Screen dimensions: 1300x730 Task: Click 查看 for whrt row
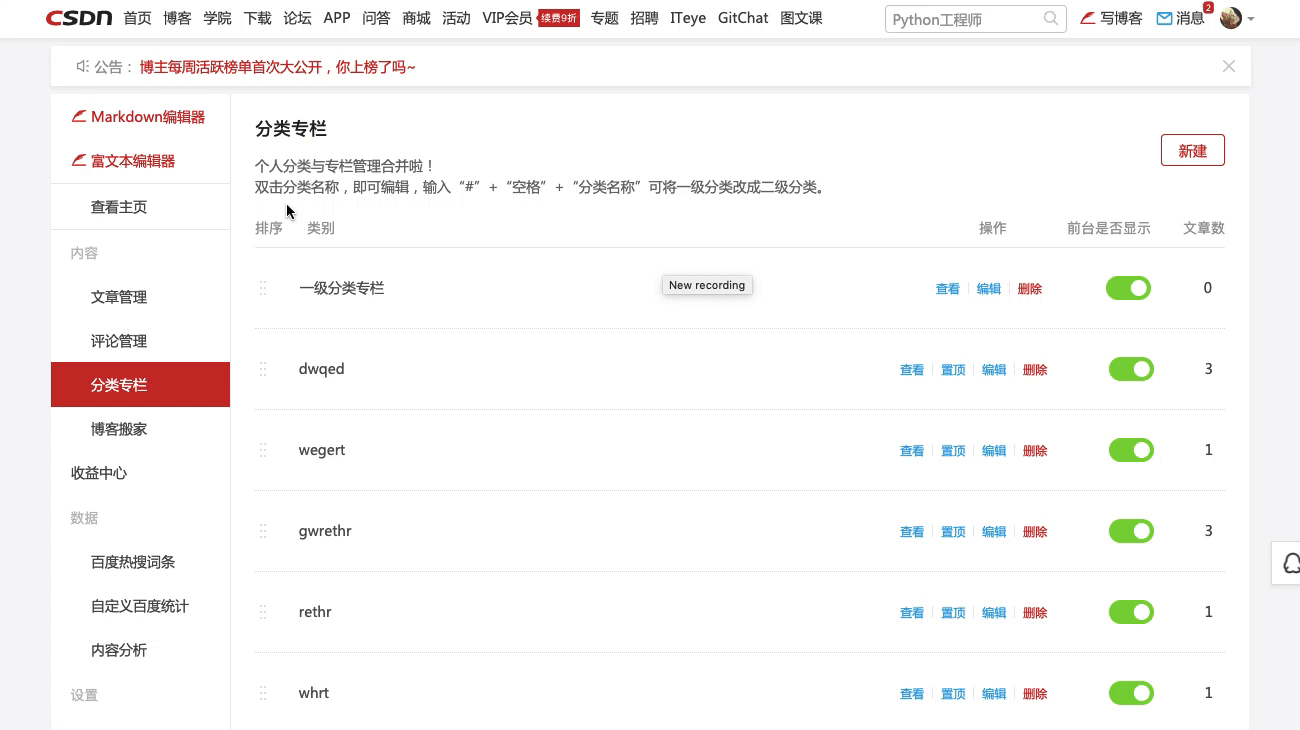point(912,694)
